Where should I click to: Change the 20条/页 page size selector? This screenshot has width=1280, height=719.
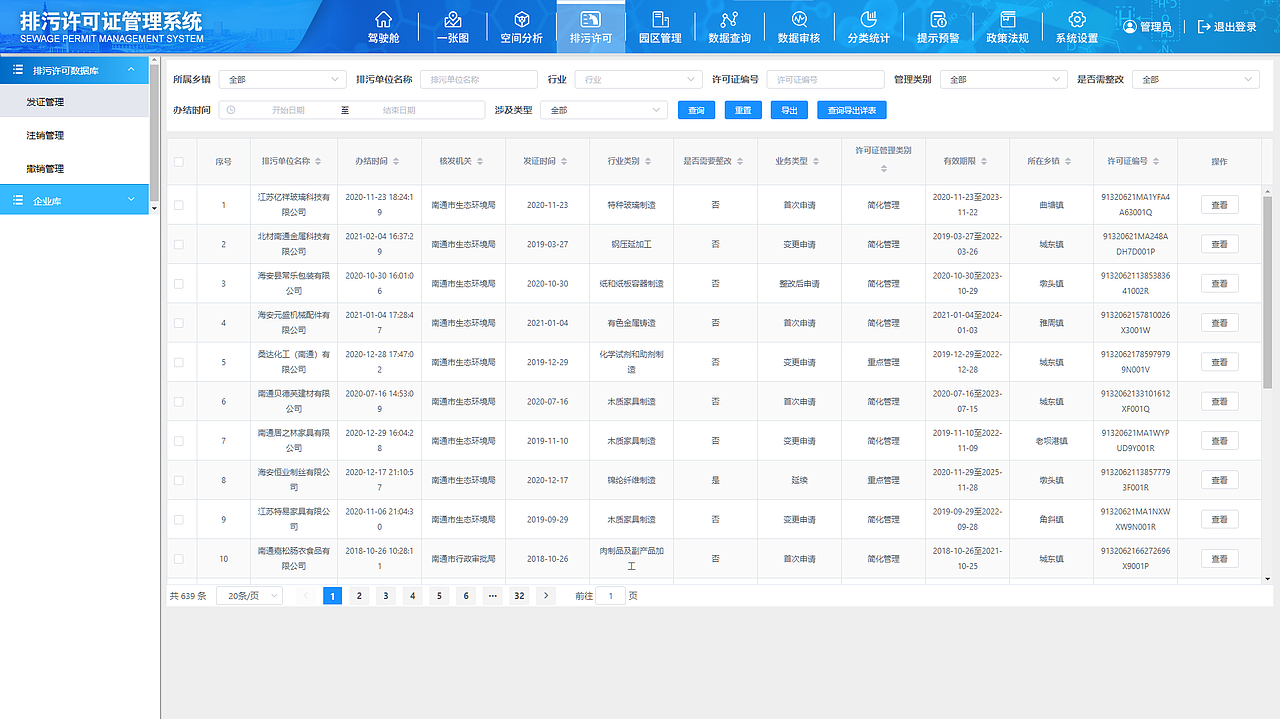click(249, 595)
